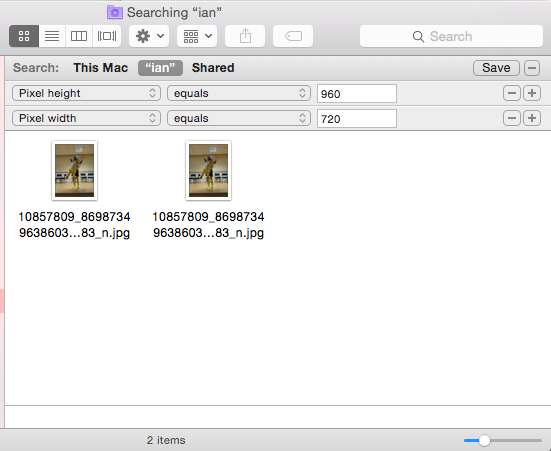The height and width of the screenshot is (451, 551).
Task: Click the first file's name label
Action: (74, 225)
